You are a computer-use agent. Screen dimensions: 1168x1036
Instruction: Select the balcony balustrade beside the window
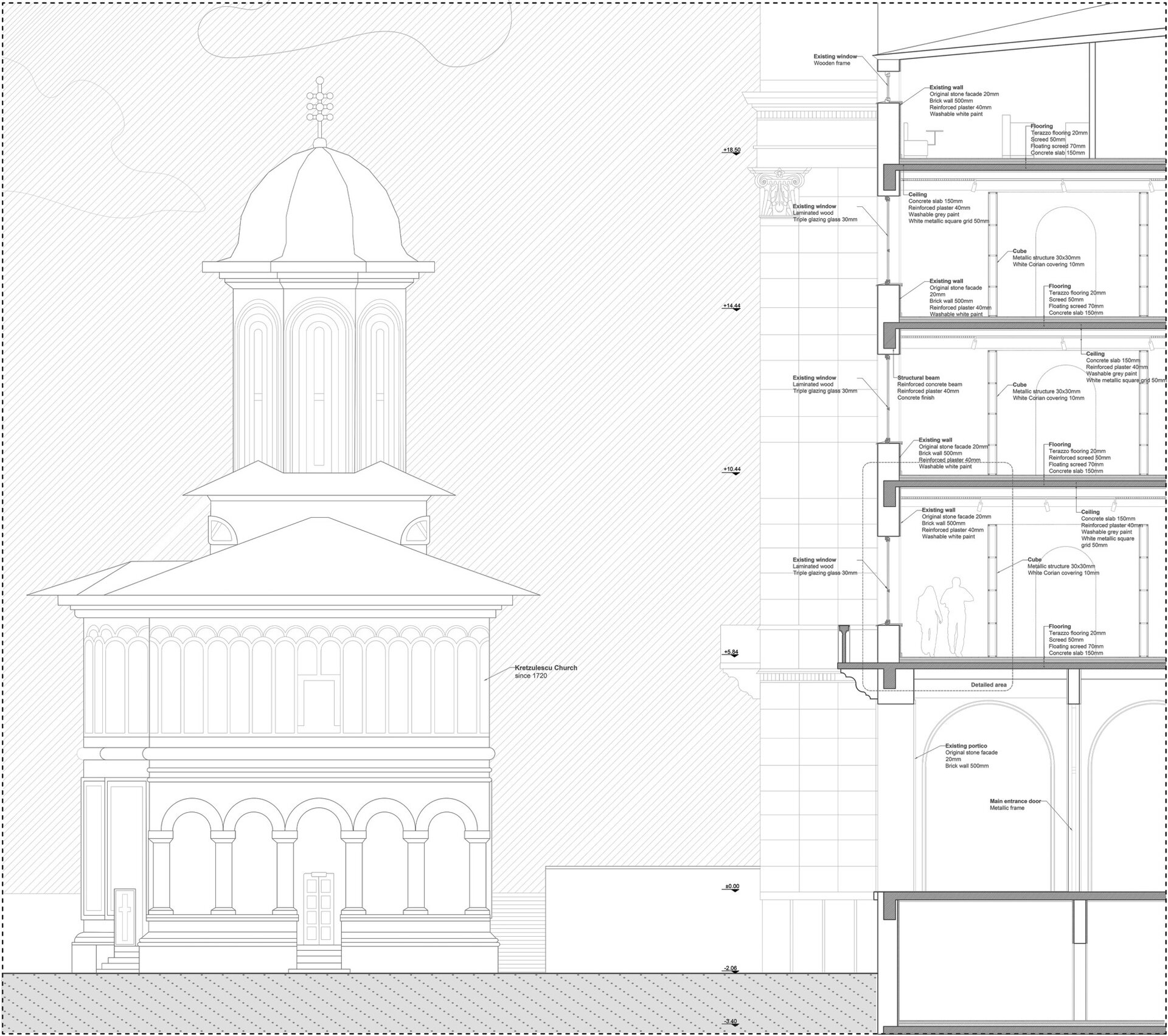click(x=844, y=645)
